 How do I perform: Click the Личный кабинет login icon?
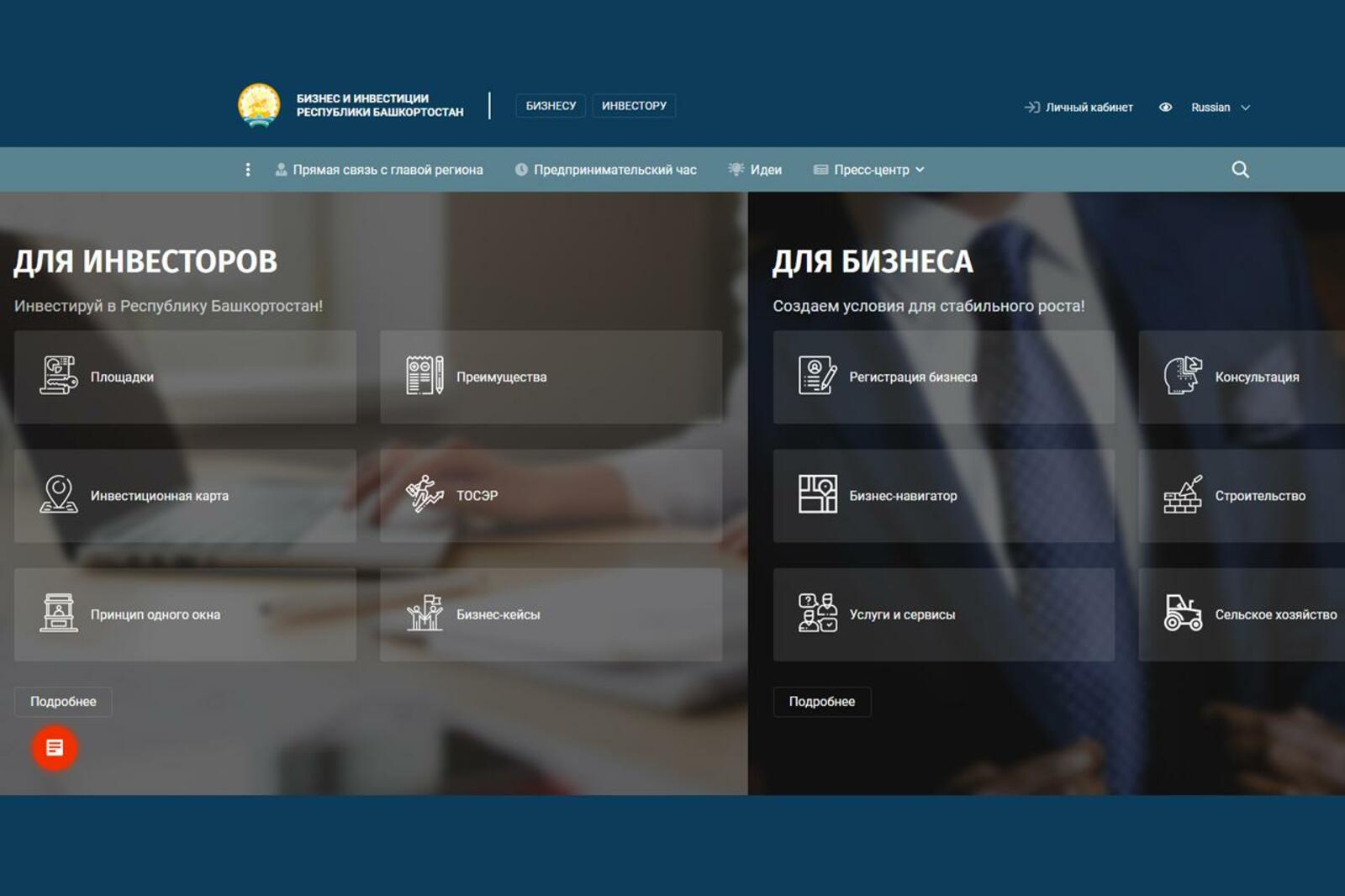(x=1031, y=108)
